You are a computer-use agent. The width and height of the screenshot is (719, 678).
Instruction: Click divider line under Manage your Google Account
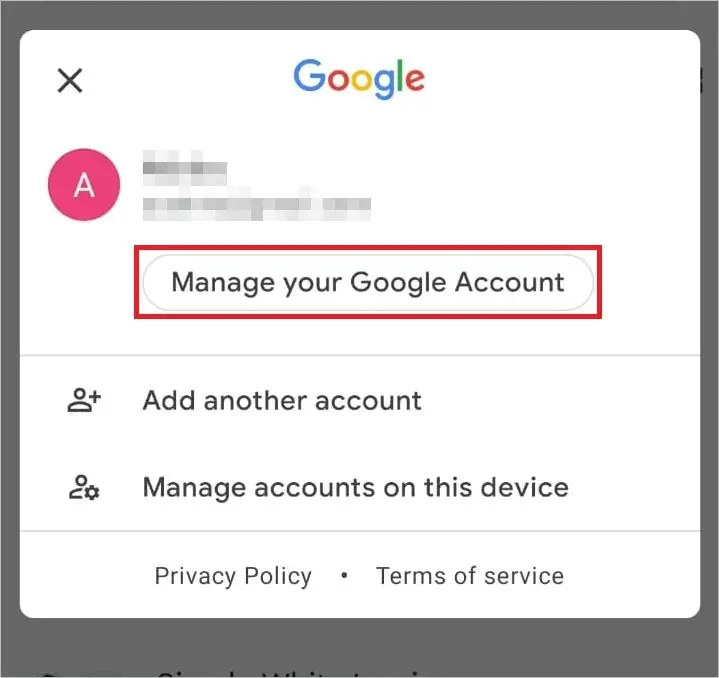click(x=360, y=355)
